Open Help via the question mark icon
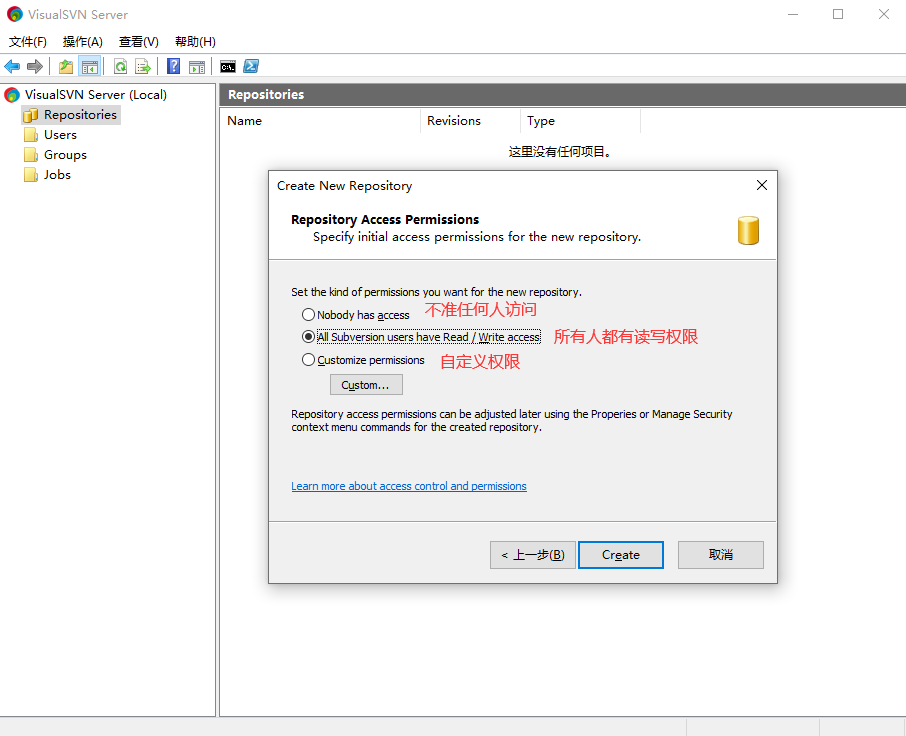The width and height of the screenshot is (906, 736). pyautogui.click(x=174, y=67)
